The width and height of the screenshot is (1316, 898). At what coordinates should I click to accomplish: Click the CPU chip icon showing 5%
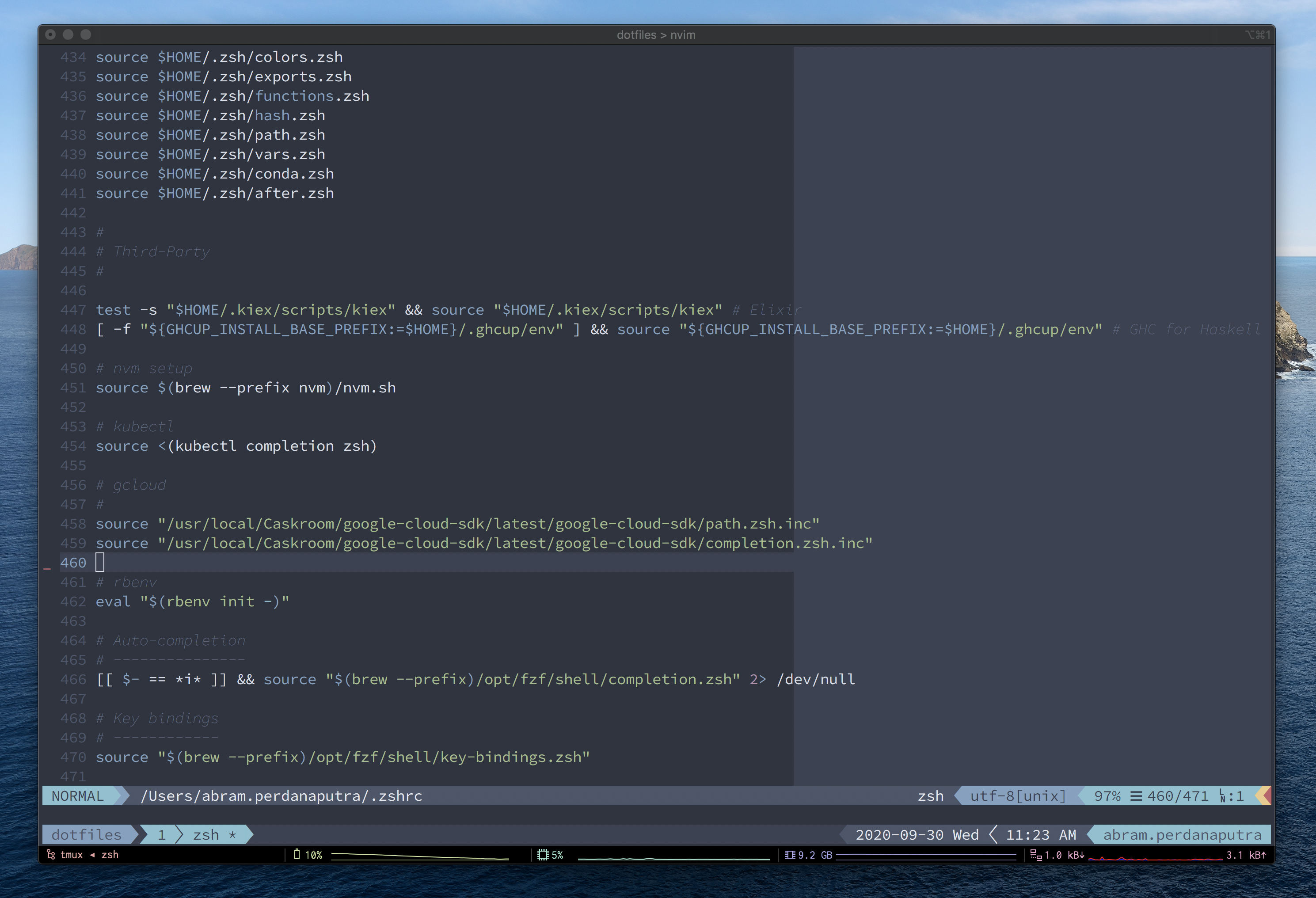(543, 854)
